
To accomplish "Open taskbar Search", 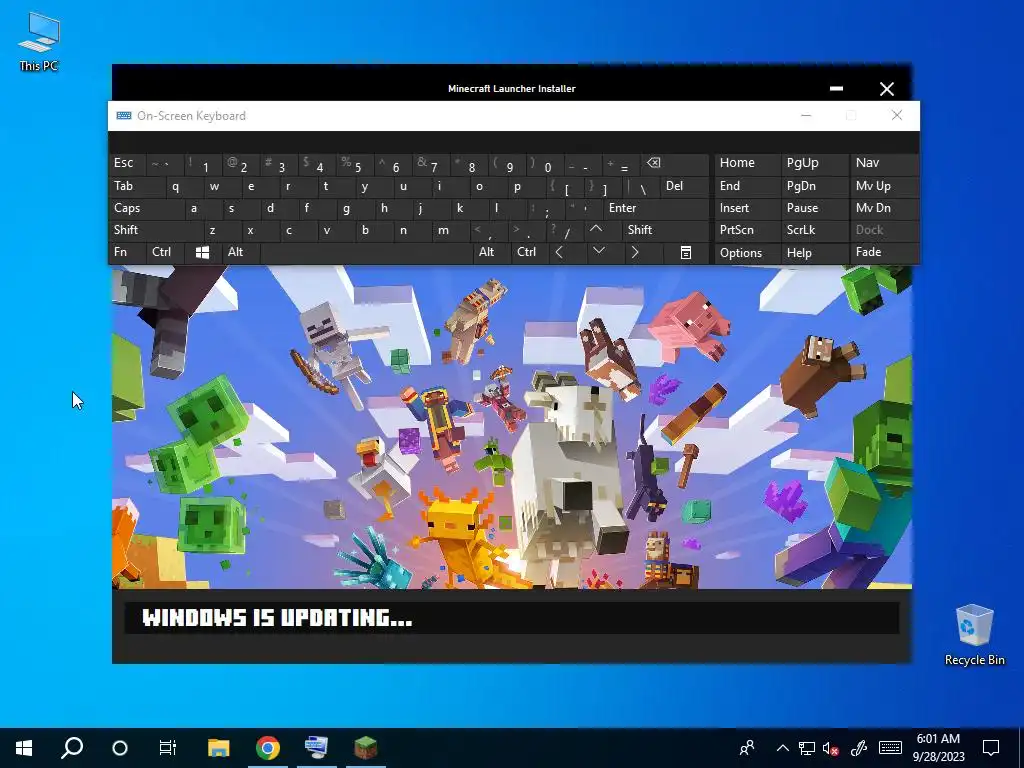I will click(72, 748).
